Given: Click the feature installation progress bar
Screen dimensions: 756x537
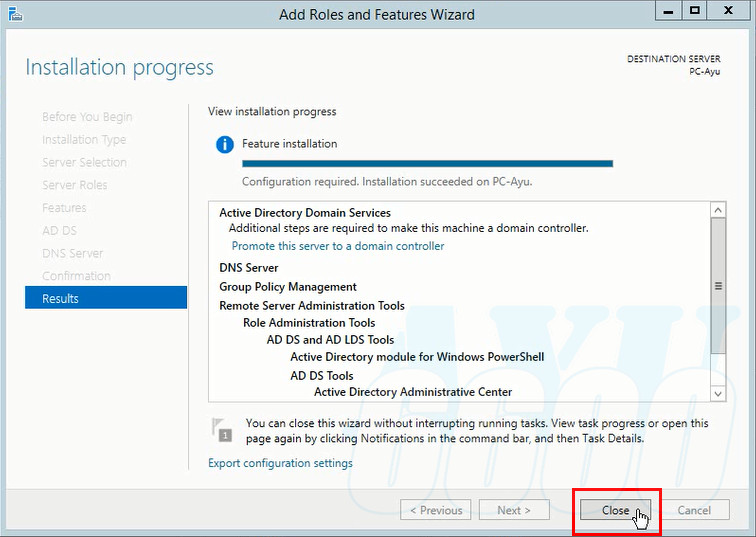Looking at the screenshot, I should point(427,163).
